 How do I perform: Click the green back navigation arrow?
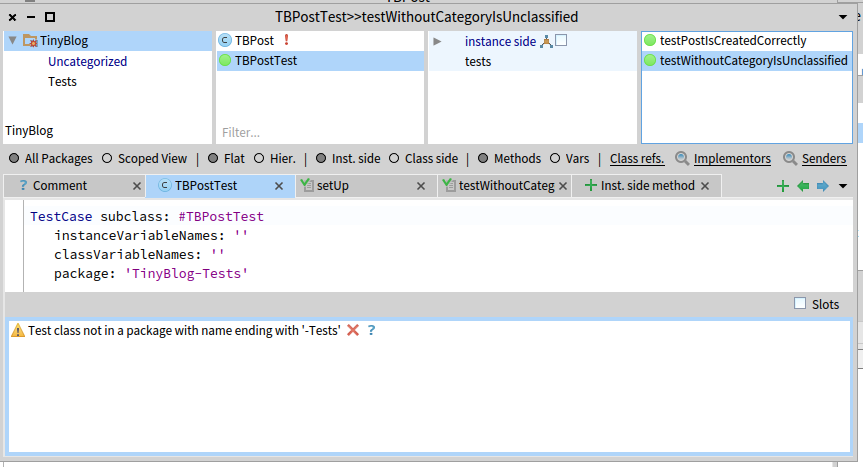[802, 186]
